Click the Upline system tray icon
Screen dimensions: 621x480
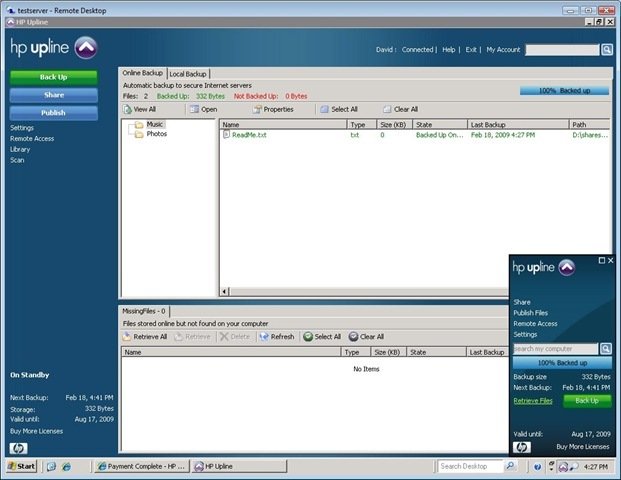pos(563,467)
